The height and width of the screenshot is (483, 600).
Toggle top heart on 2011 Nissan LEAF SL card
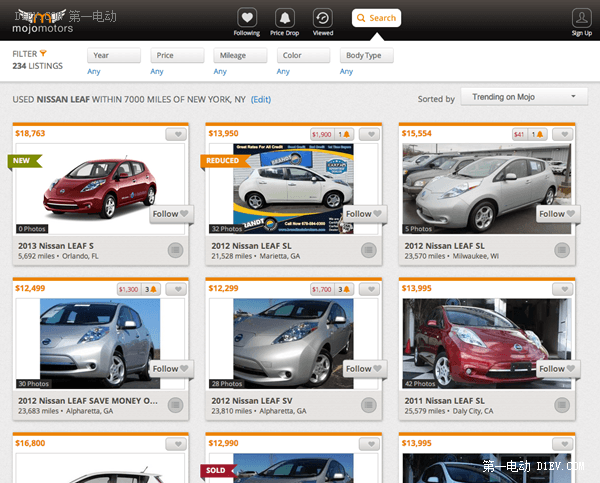[x=562, y=289]
